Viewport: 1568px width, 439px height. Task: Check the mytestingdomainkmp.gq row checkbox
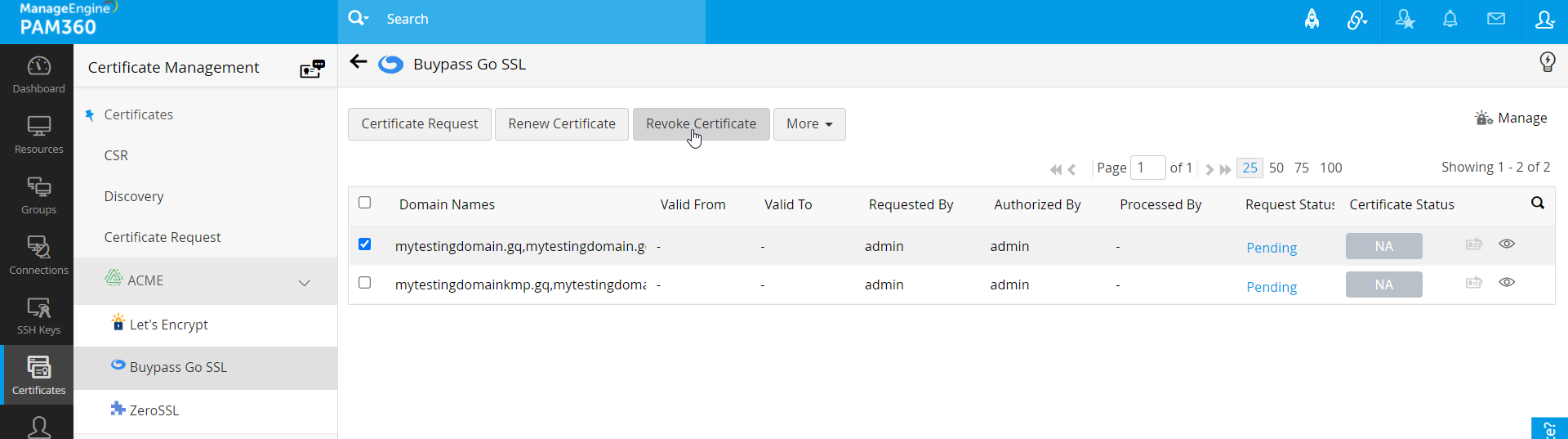365,283
